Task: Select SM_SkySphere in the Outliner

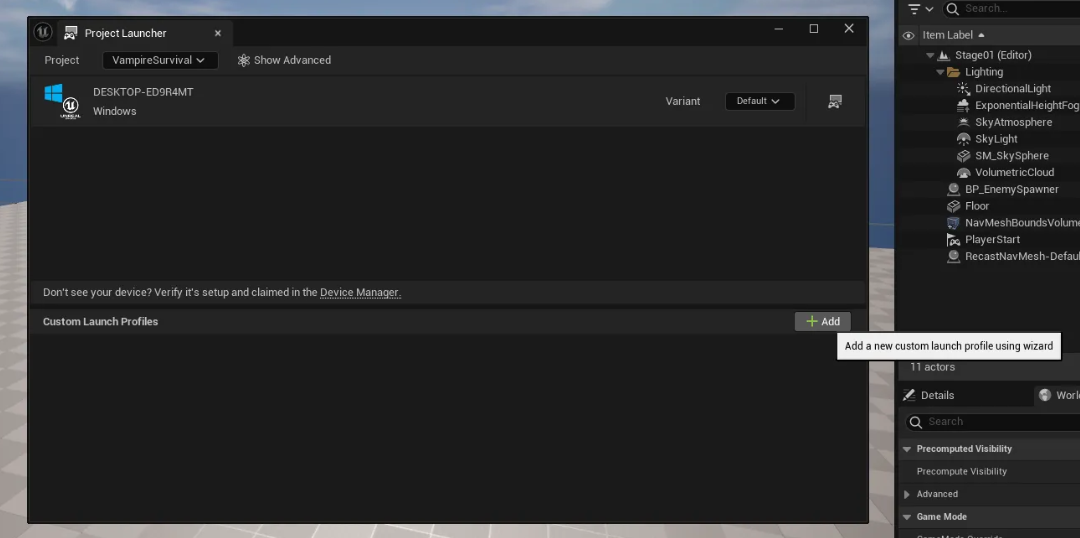Action: coord(1012,156)
